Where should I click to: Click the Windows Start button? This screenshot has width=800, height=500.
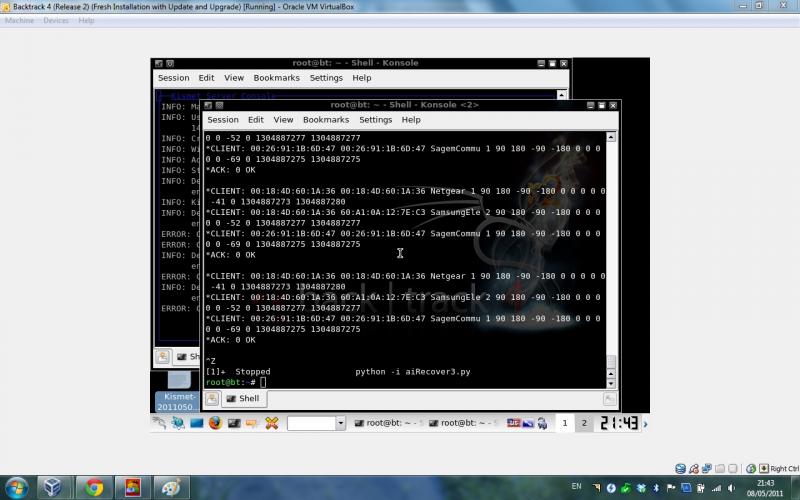click(x=17, y=487)
